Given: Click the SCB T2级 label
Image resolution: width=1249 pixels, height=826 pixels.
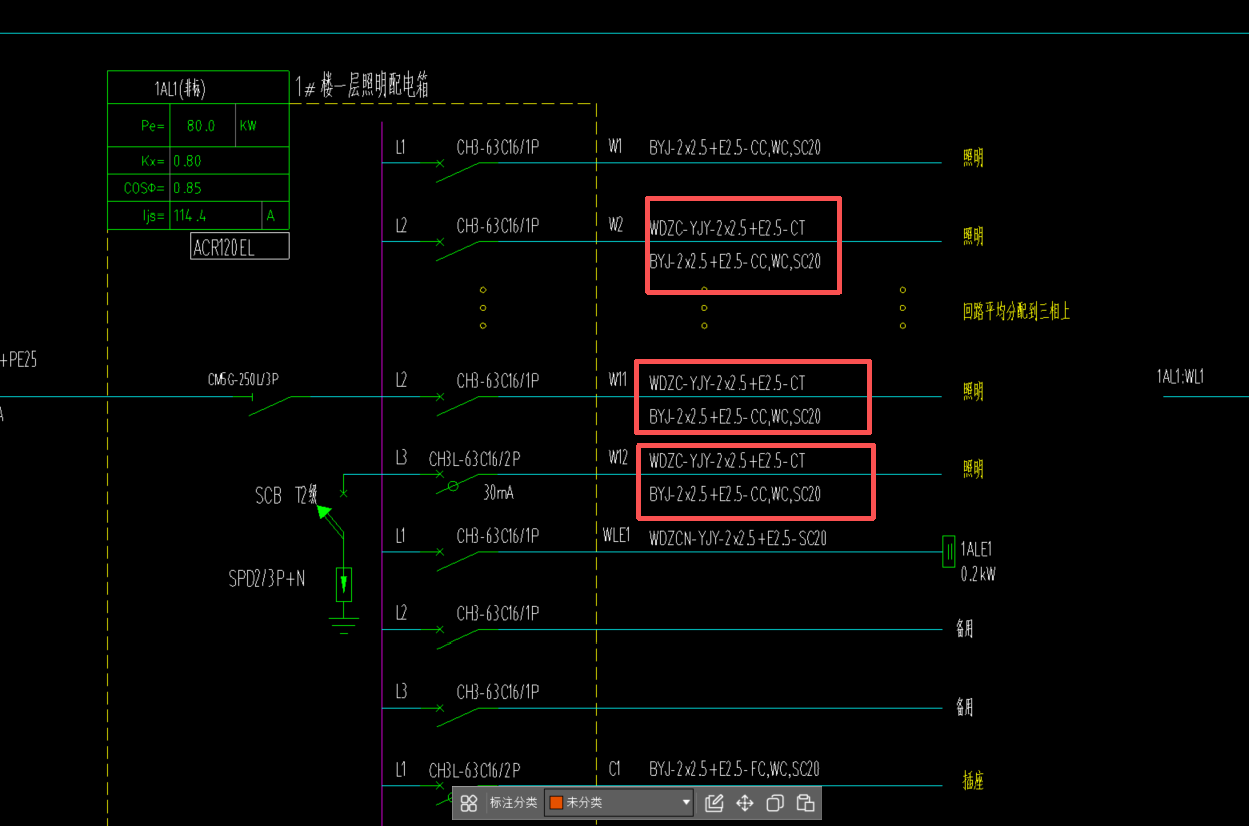Looking at the screenshot, I should pyautogui.click(x=286, y=495).
